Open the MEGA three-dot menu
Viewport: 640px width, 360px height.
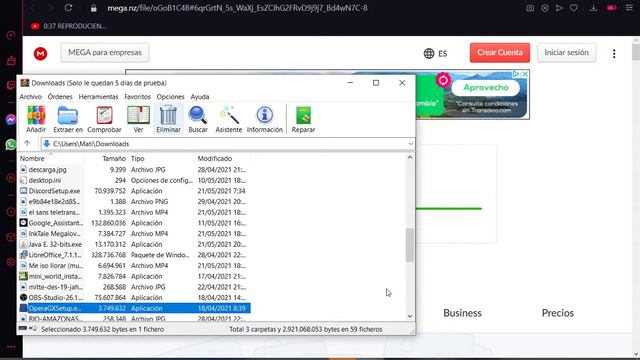(x=614, y=53)
